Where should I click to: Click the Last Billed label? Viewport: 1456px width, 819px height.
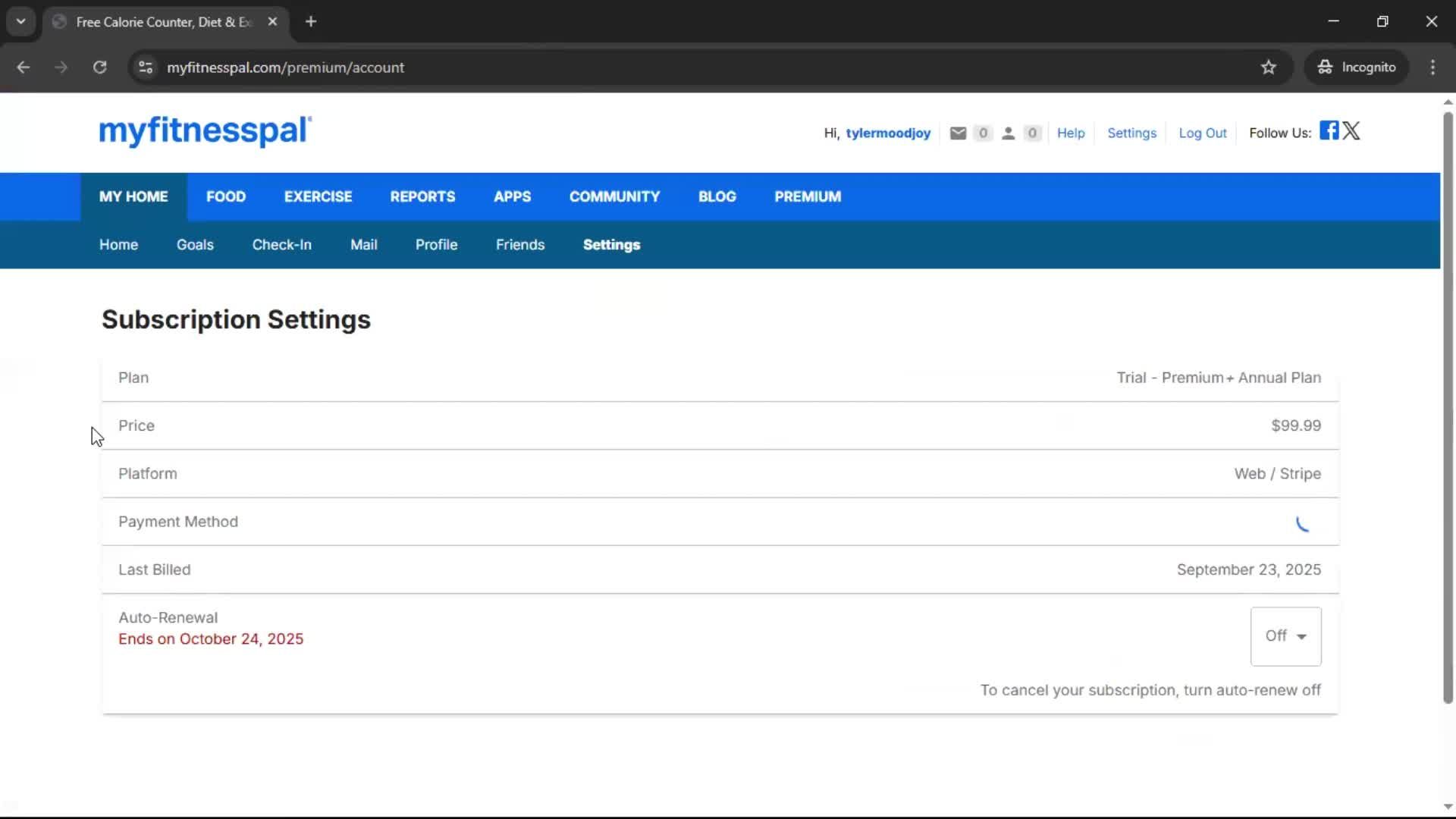pyautogui.click(x=154, y=570)
